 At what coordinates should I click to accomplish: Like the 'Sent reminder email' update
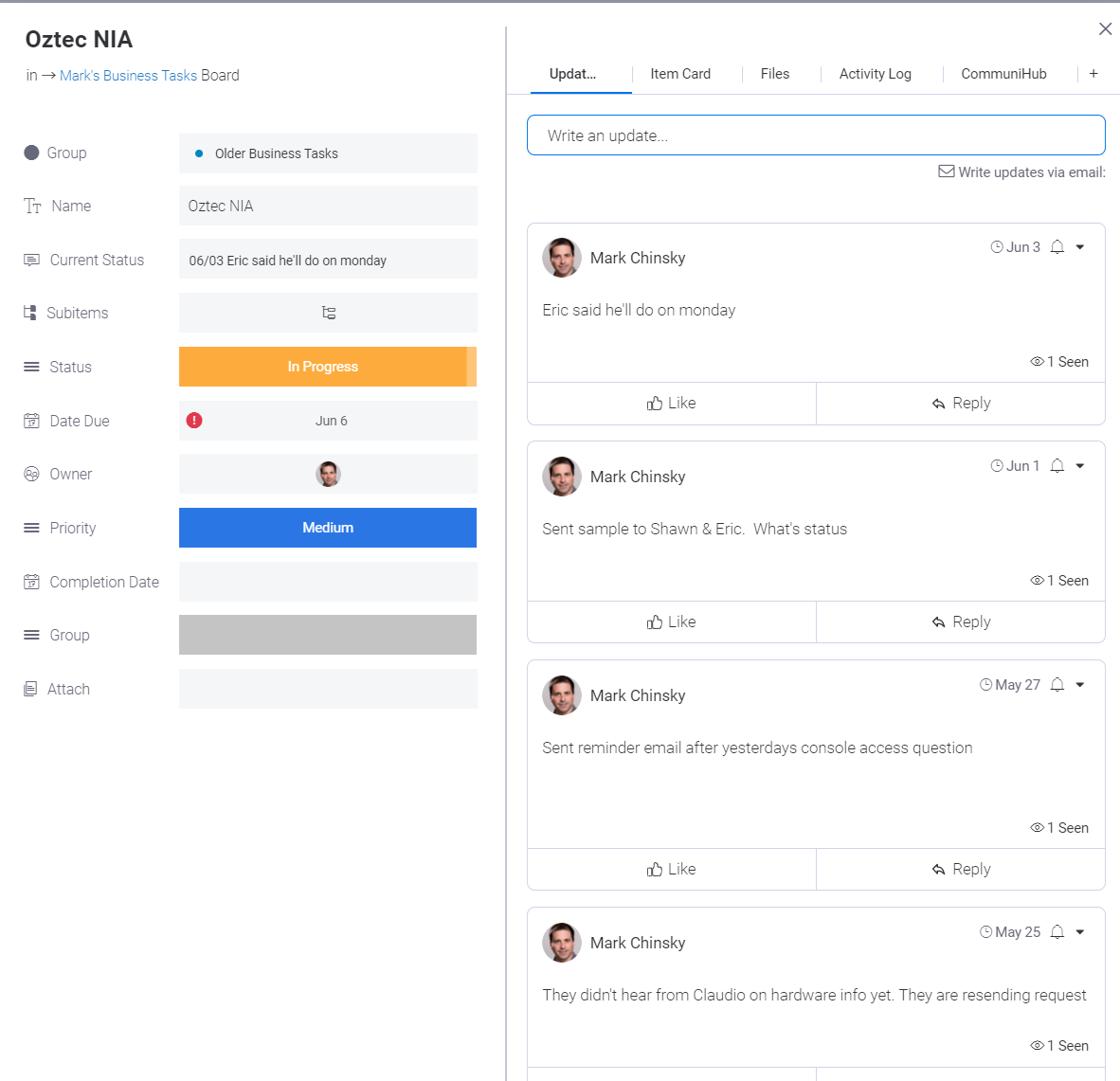click(672, 869)
